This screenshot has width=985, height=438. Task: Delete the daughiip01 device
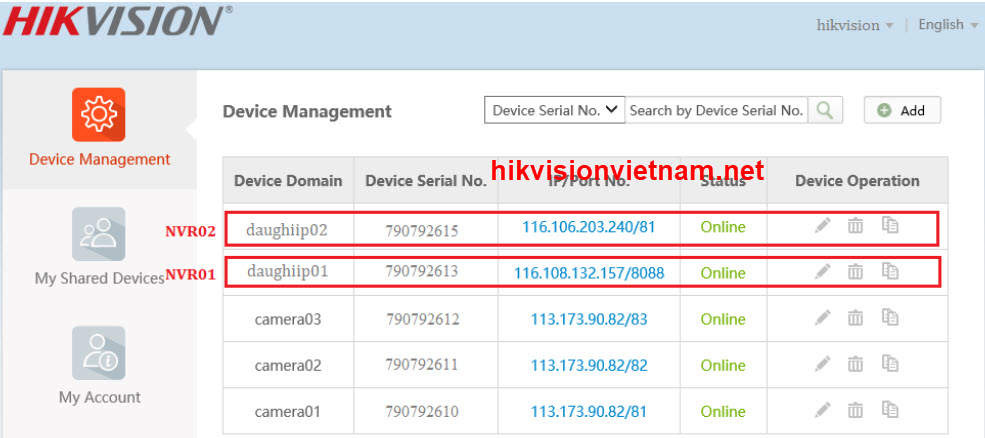[x=855, y=271]
